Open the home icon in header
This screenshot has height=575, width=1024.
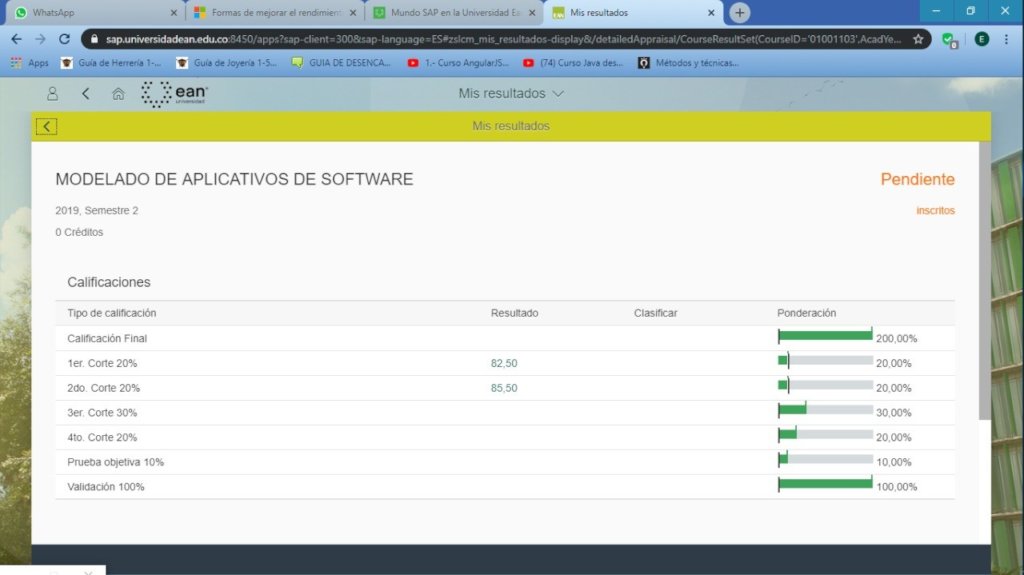click(118, 93)
